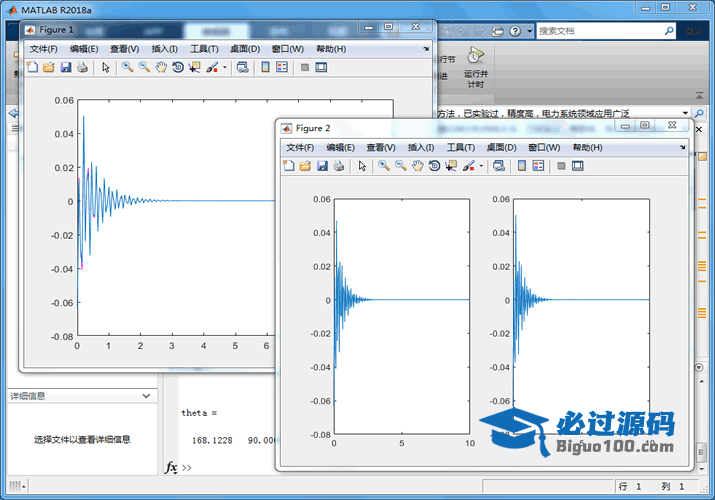The image size is (715, 500).
Task: Close the editor panel with X button
Action: [699, 129]
